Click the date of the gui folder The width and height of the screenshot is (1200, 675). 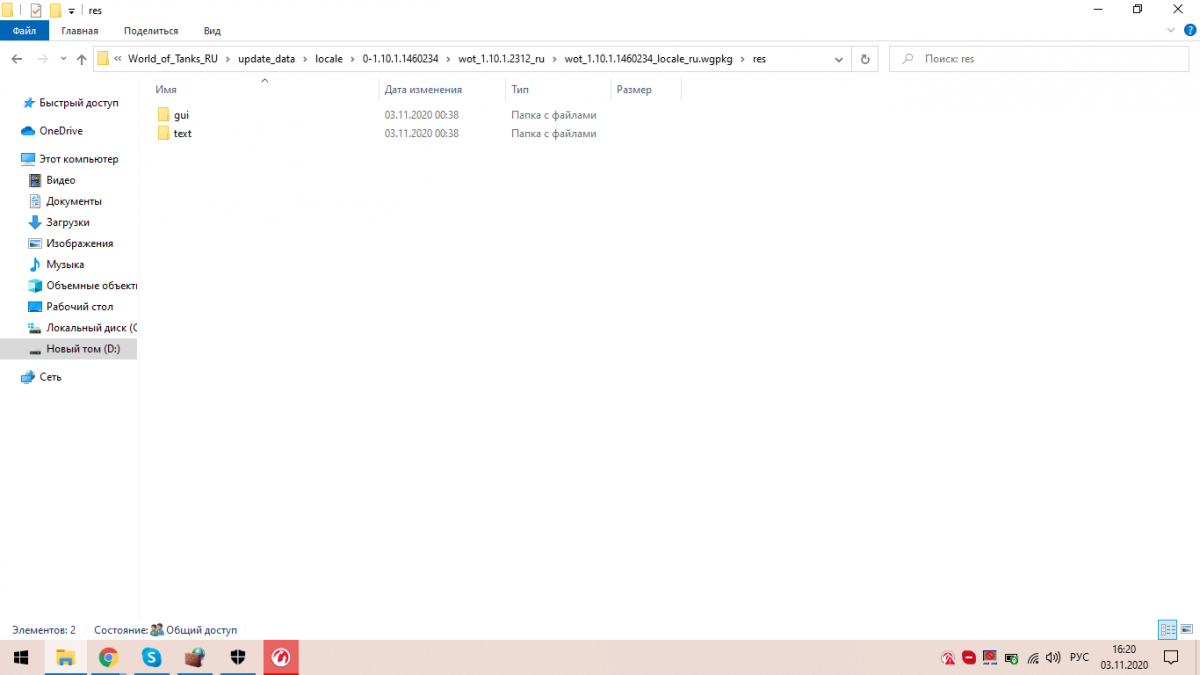[421, 115]
